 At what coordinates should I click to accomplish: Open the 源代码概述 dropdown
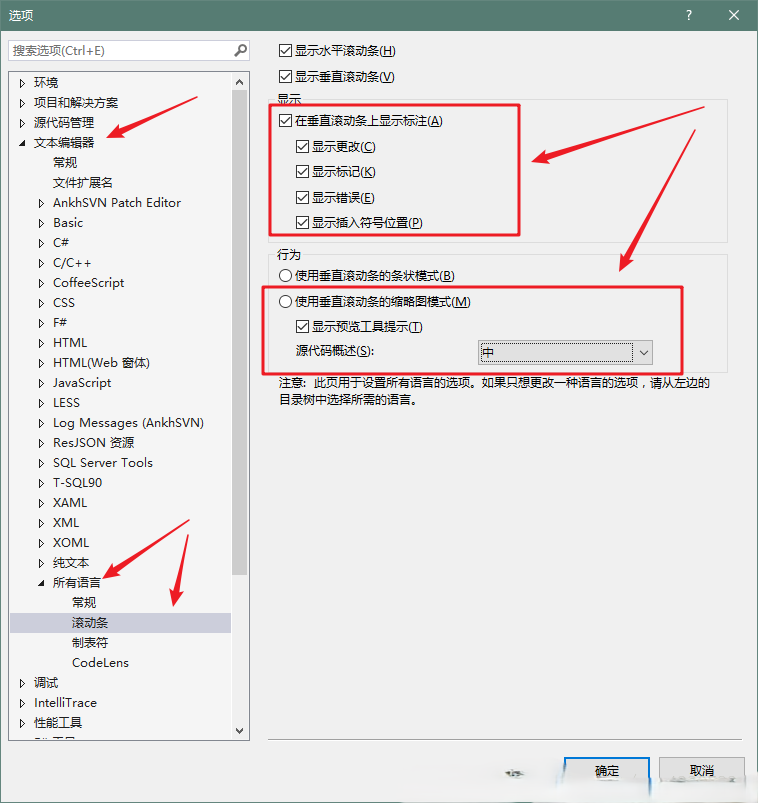coord(565,352)
